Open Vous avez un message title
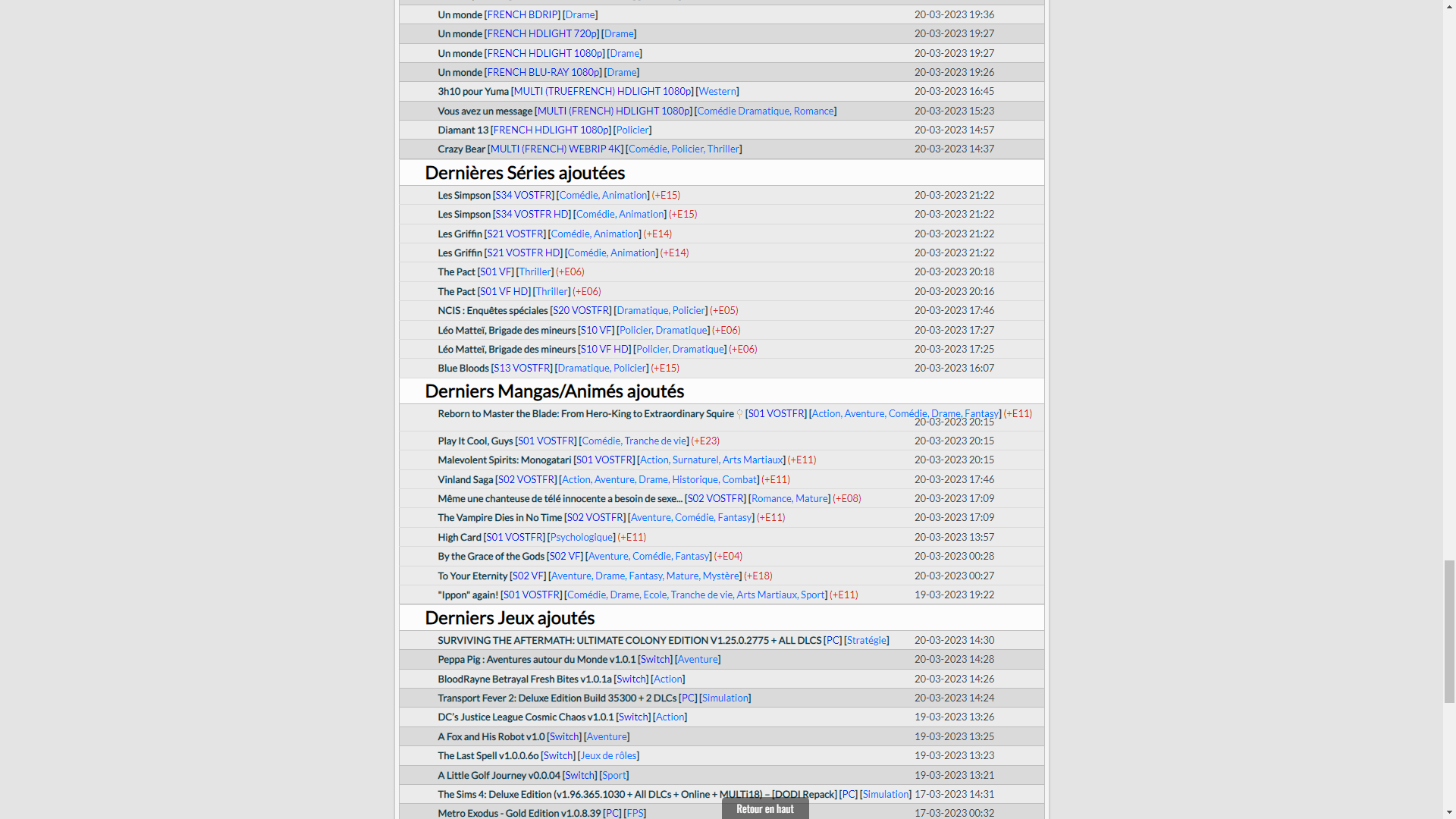Image resolution: width=1456 pixels, height=819 pixels. (x=485, y=111)
